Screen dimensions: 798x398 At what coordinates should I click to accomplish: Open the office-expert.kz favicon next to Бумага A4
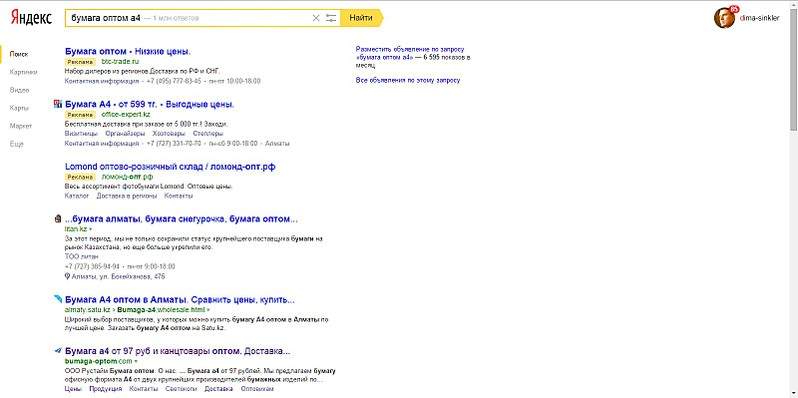[58, 104]
